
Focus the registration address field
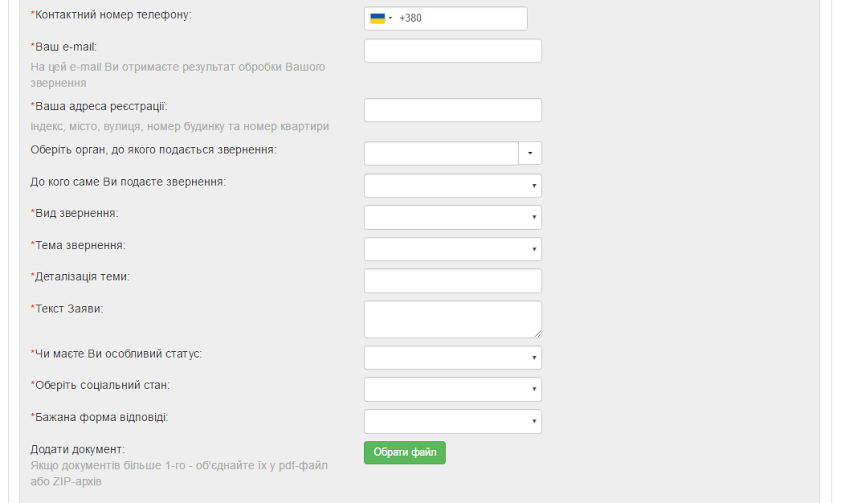[x=452, y=110]
